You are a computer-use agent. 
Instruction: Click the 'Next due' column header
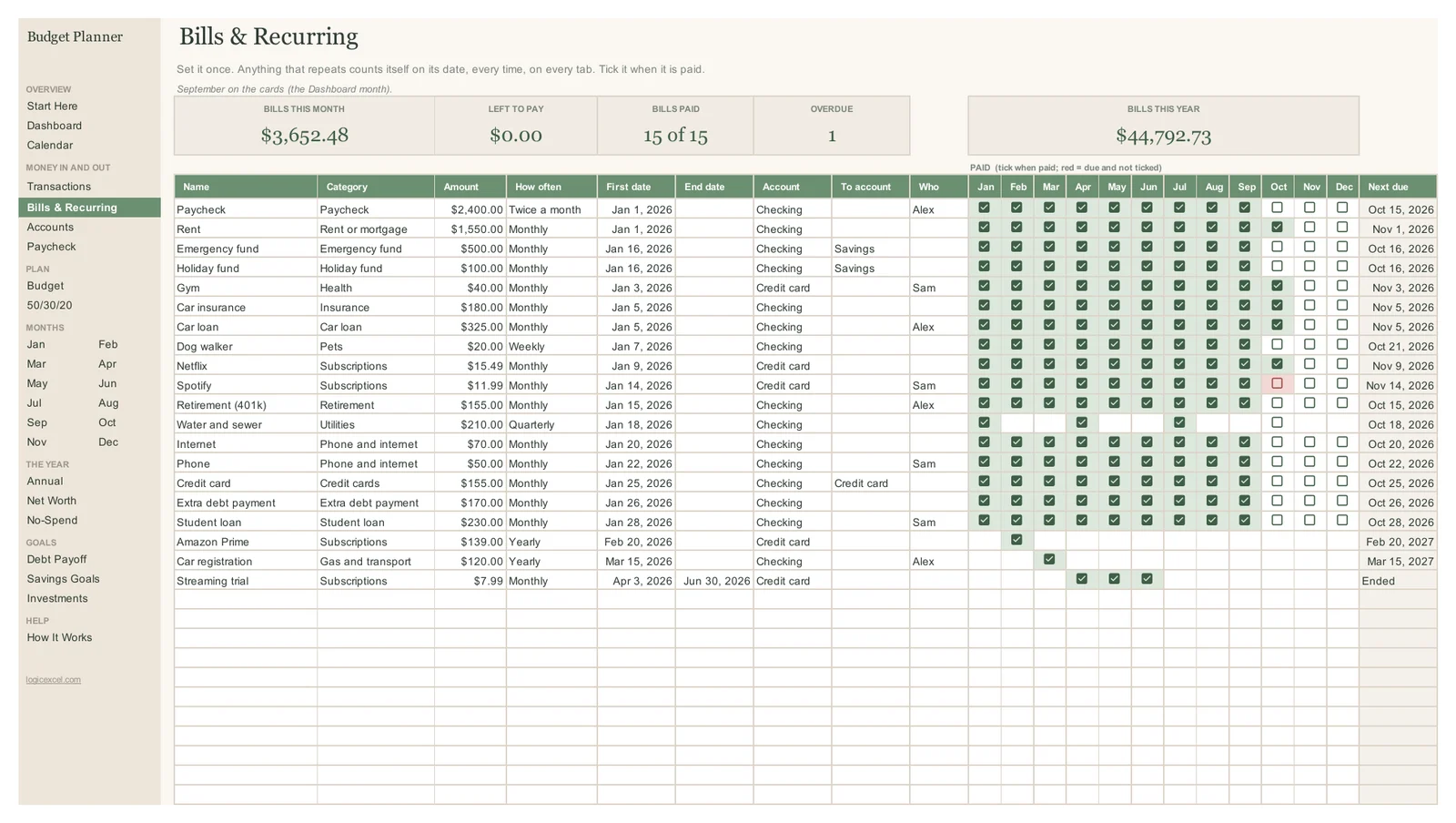[1398, 187]
